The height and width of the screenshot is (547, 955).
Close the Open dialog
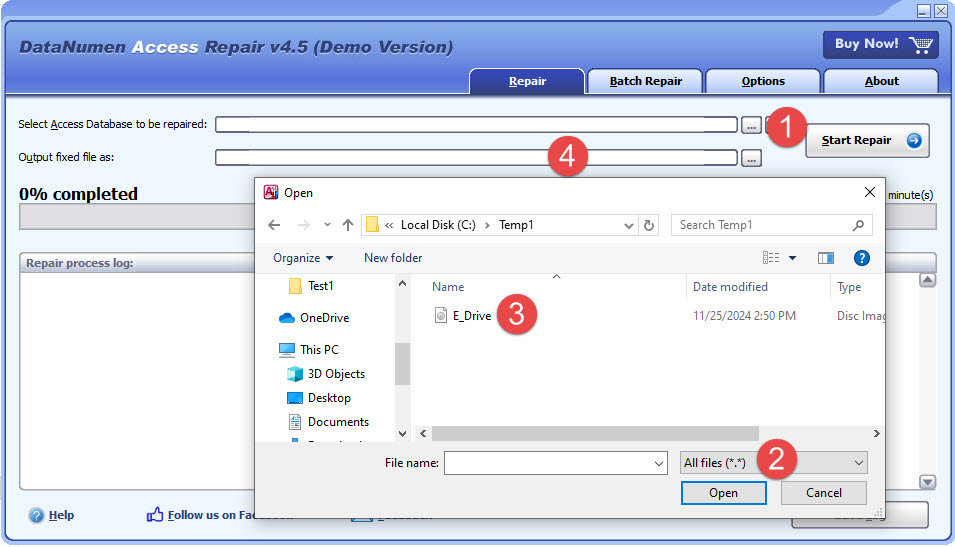pos(870,192)
